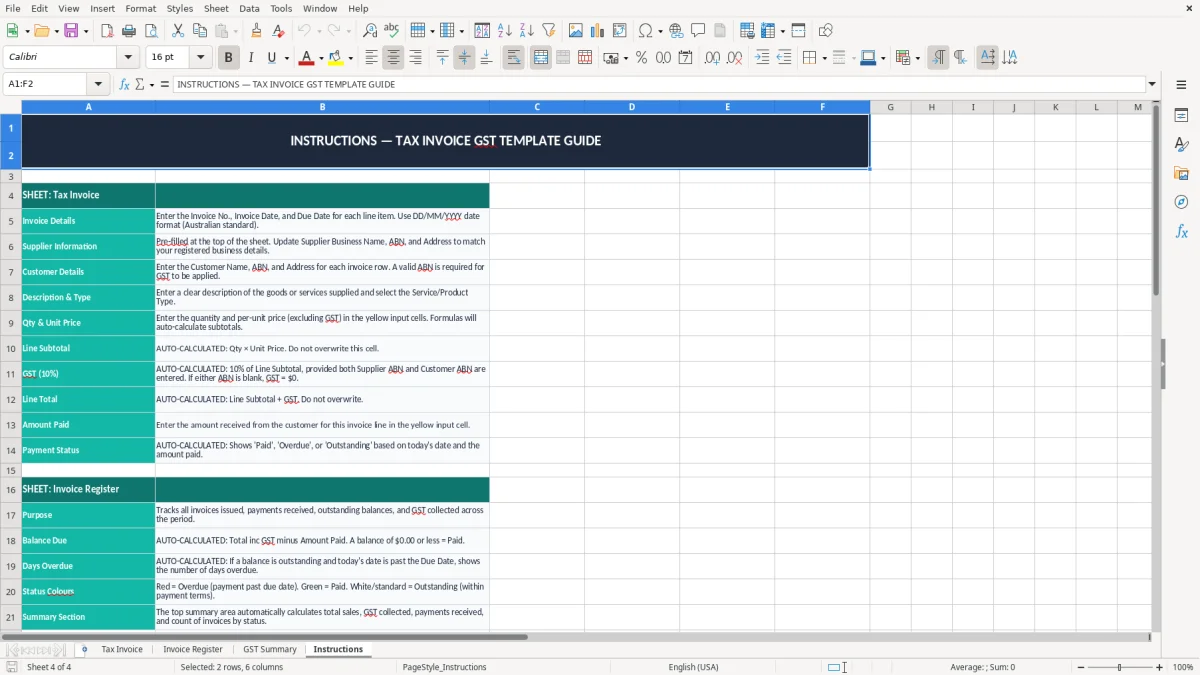The width and height of the screenshot is (1200, 675).
Task: Toggle Center Vertically alignment
Action: (464, 58)
